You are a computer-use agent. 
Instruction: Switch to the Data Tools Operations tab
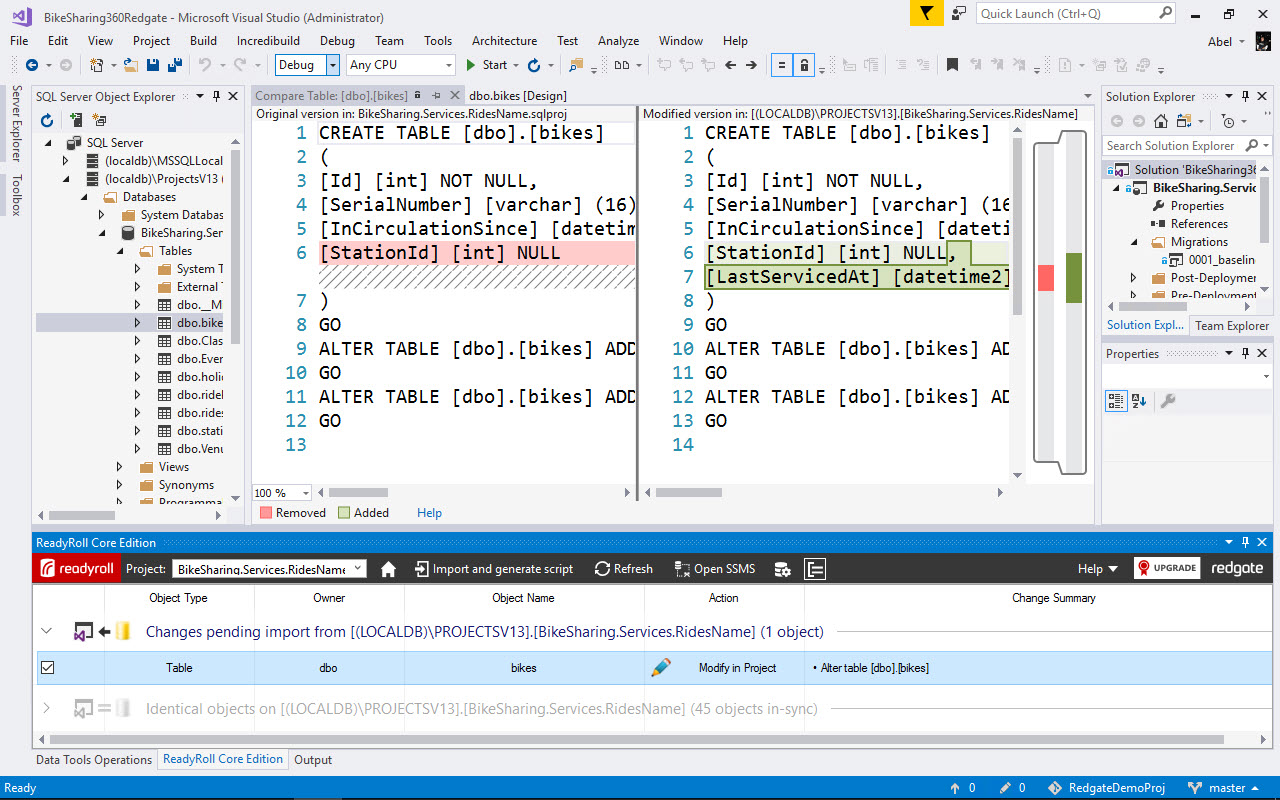(94, 760)
